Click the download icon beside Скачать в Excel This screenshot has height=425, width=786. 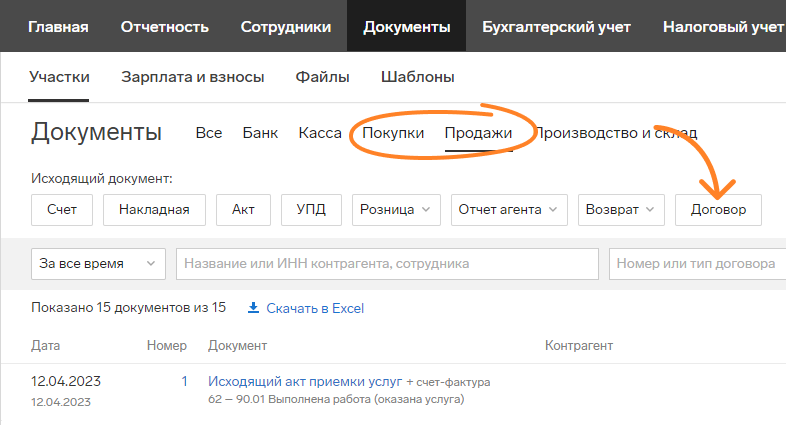click(x=254, y=308)
